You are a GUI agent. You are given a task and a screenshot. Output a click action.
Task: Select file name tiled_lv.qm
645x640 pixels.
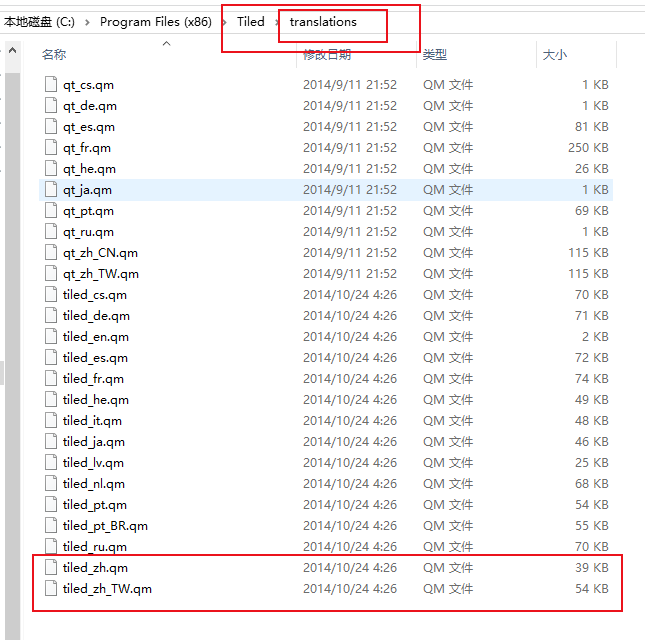tap(93, 462)
